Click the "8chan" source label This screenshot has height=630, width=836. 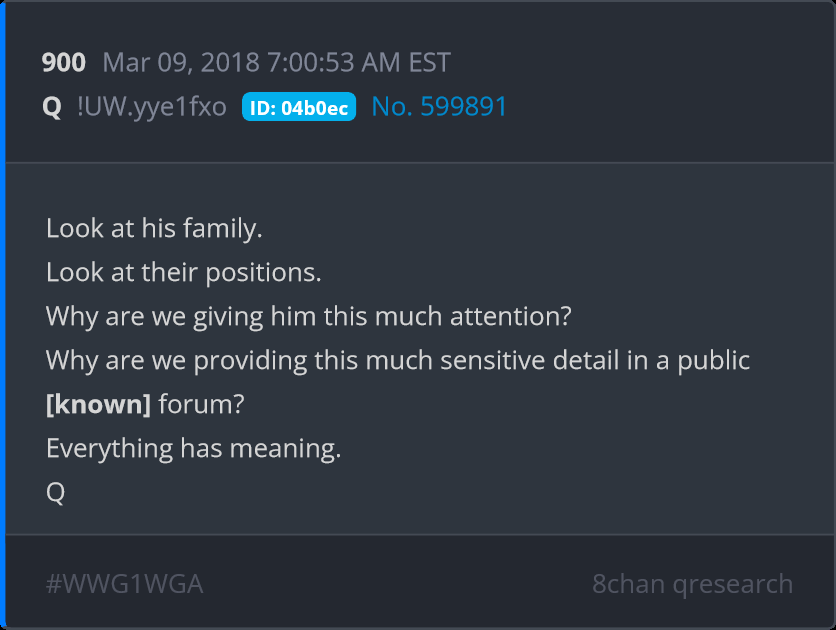pos(627,584)
